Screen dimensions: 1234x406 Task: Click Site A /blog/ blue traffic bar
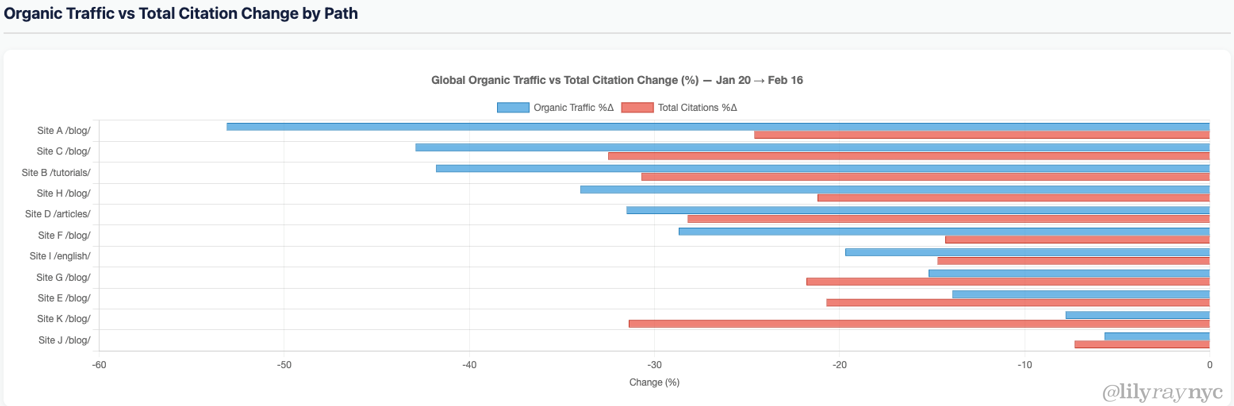pyautogui.click(x=718, y=127)
